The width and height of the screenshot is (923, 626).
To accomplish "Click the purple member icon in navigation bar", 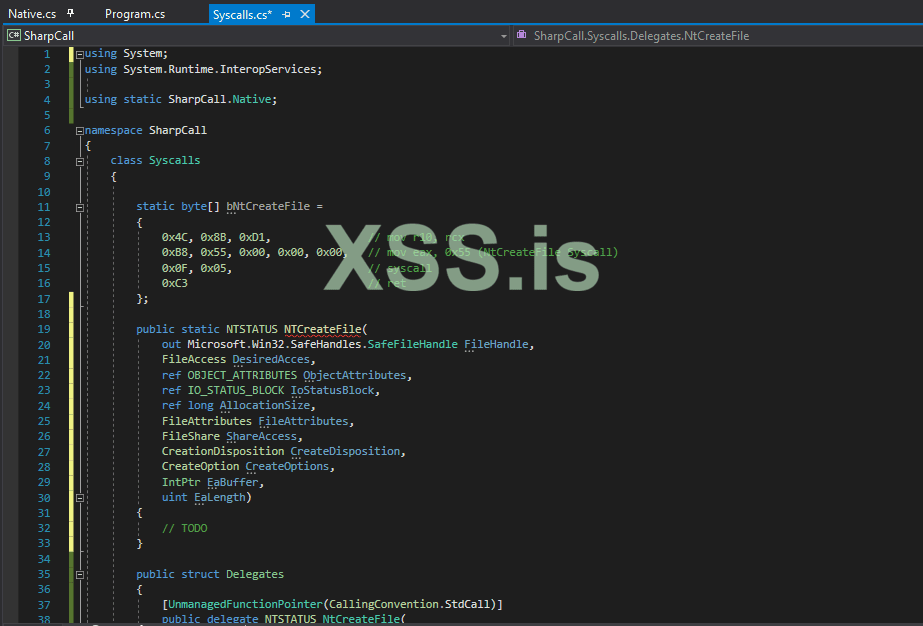I will click(522, 35).
